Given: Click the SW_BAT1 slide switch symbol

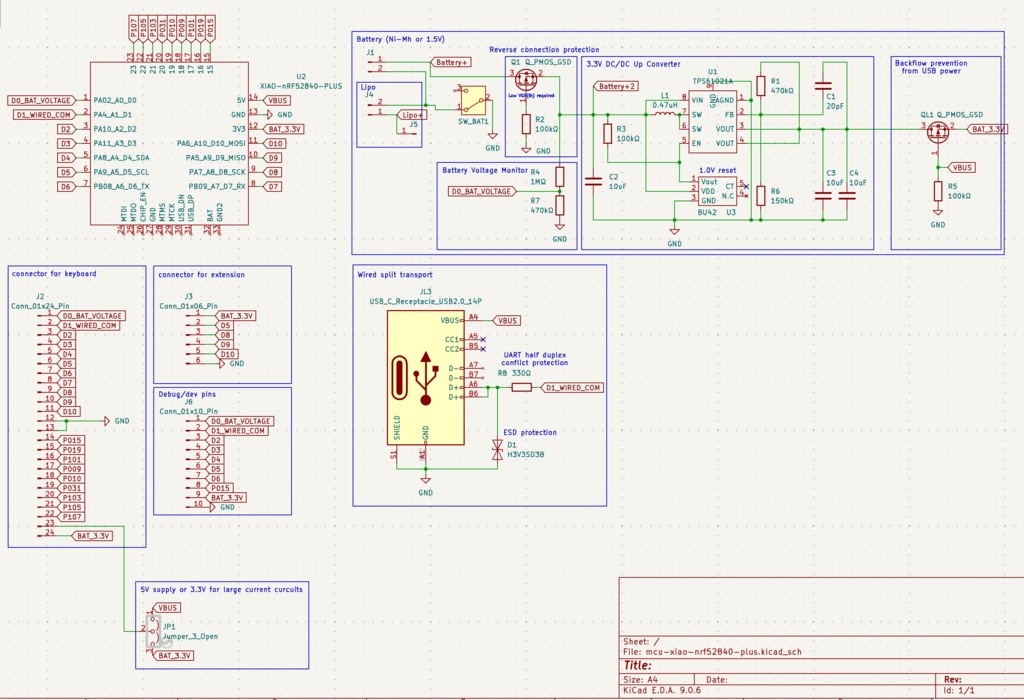Looking at the screenshot, I should pos(474,101).
